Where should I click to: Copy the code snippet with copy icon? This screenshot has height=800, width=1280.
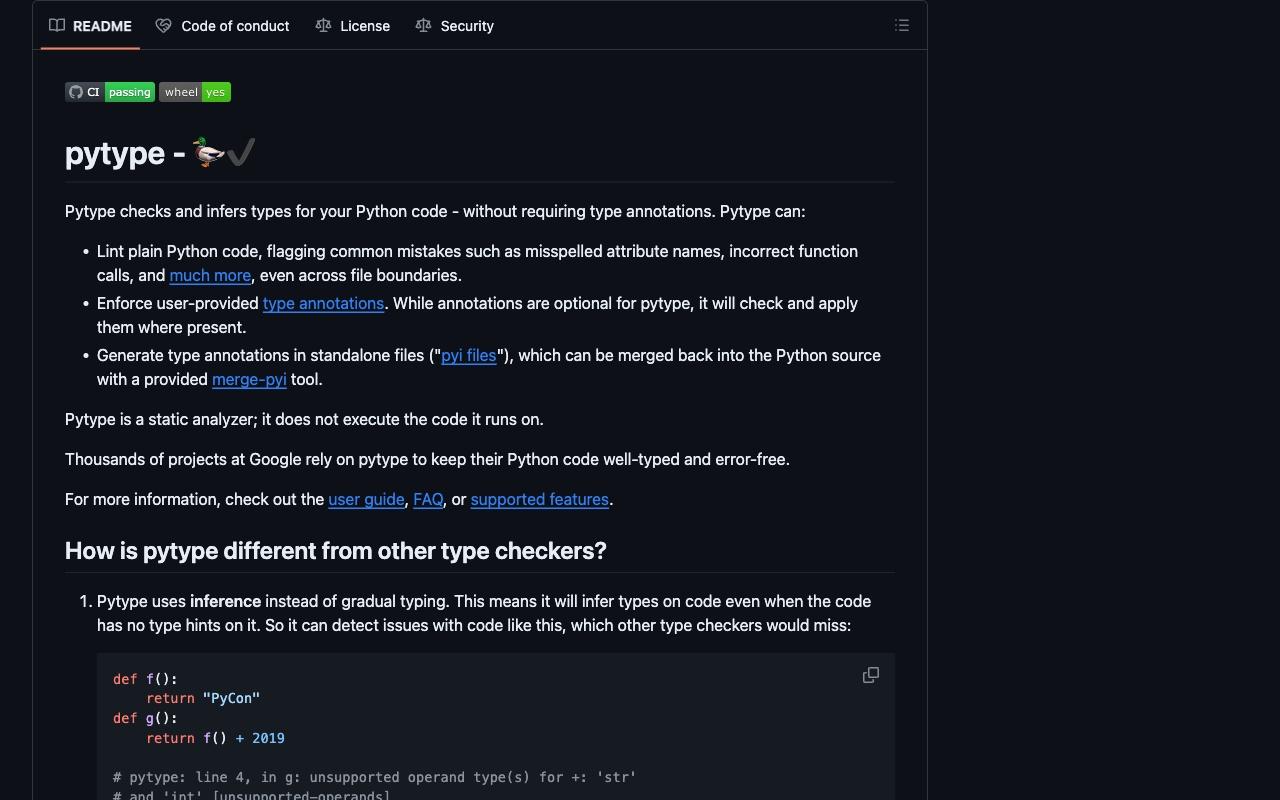click(871, 676)
